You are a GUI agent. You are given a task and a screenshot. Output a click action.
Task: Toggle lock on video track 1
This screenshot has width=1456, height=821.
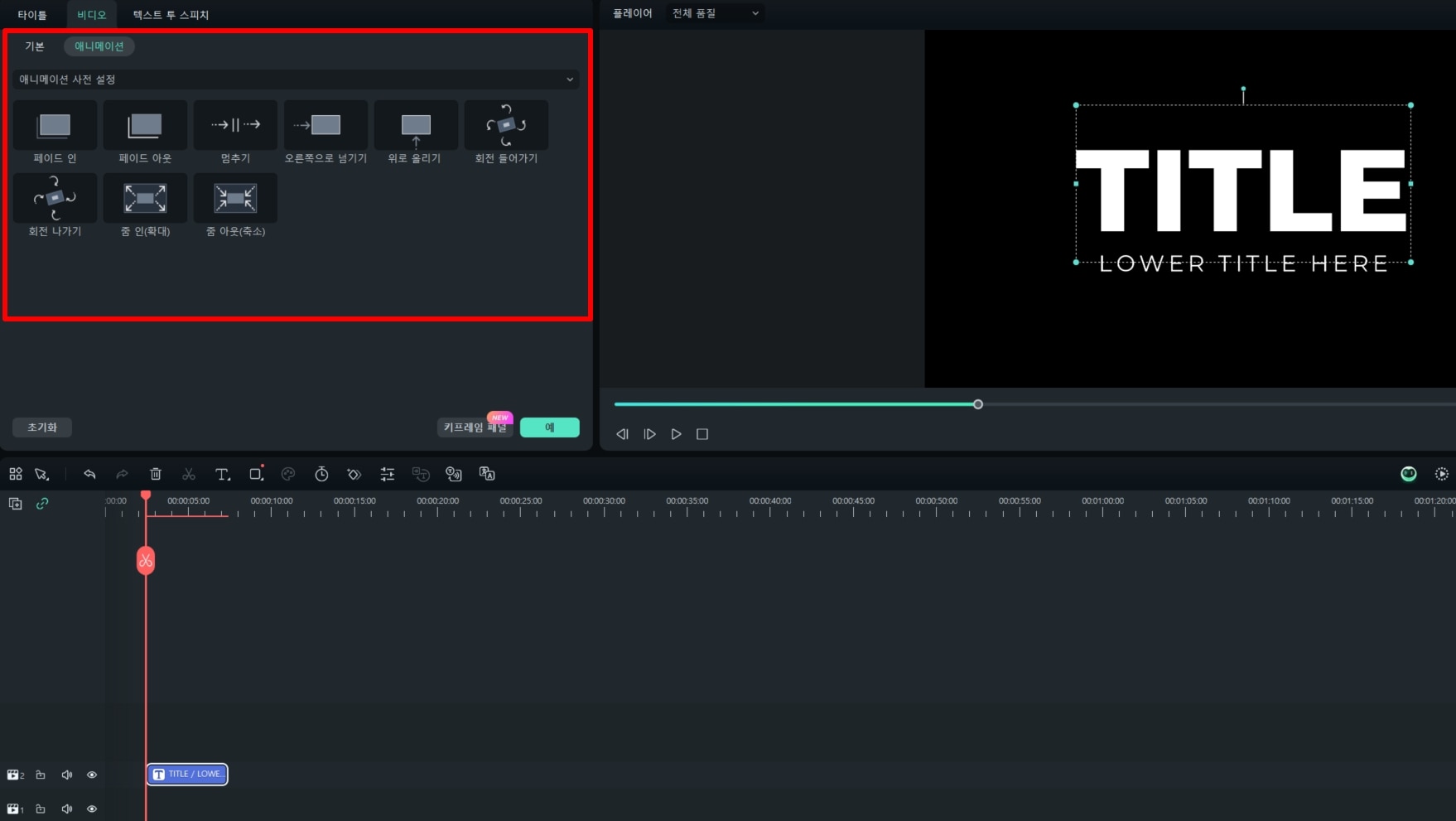[x=41, y=809]
